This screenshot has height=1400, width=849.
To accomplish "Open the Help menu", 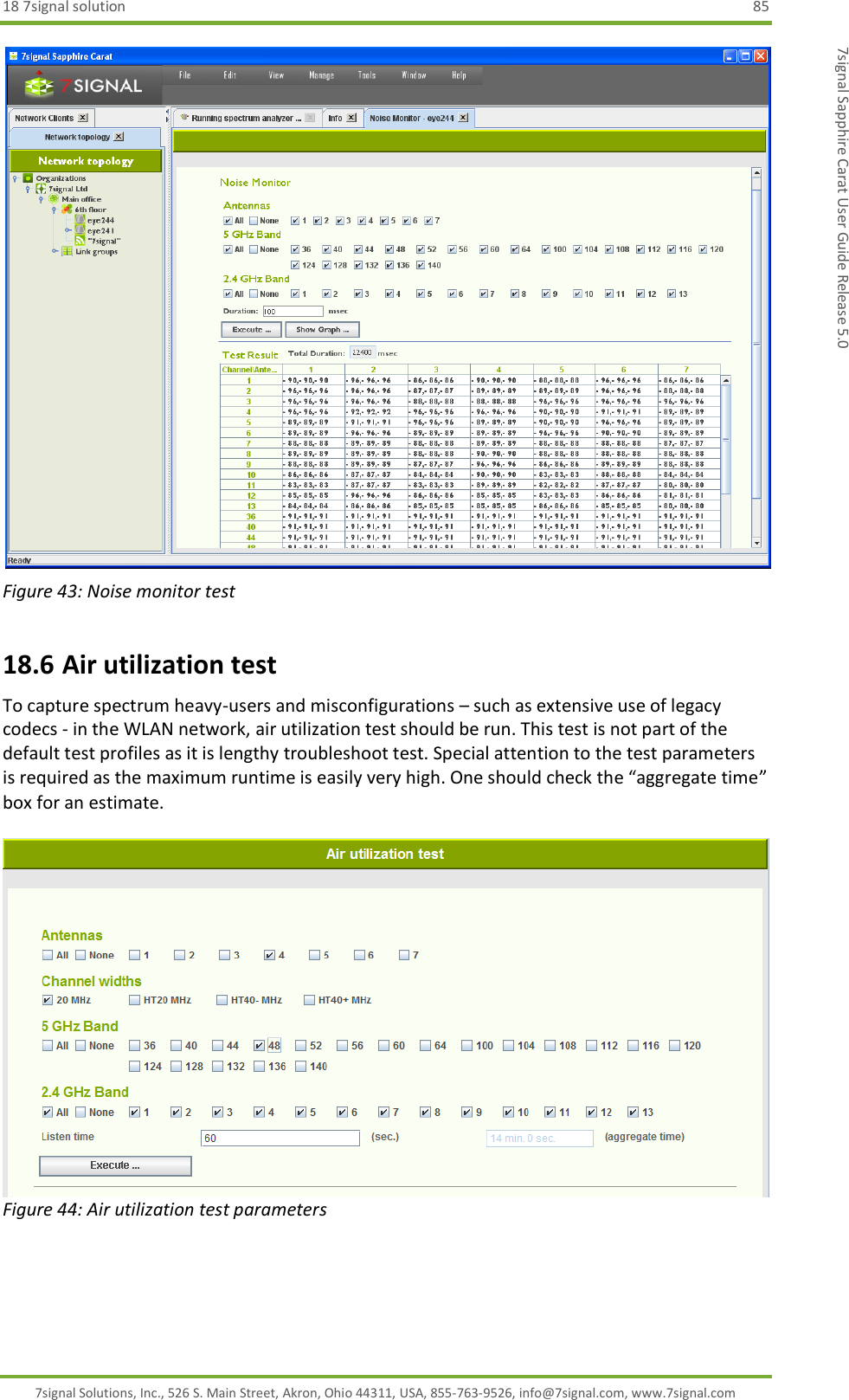I will 459,75.
